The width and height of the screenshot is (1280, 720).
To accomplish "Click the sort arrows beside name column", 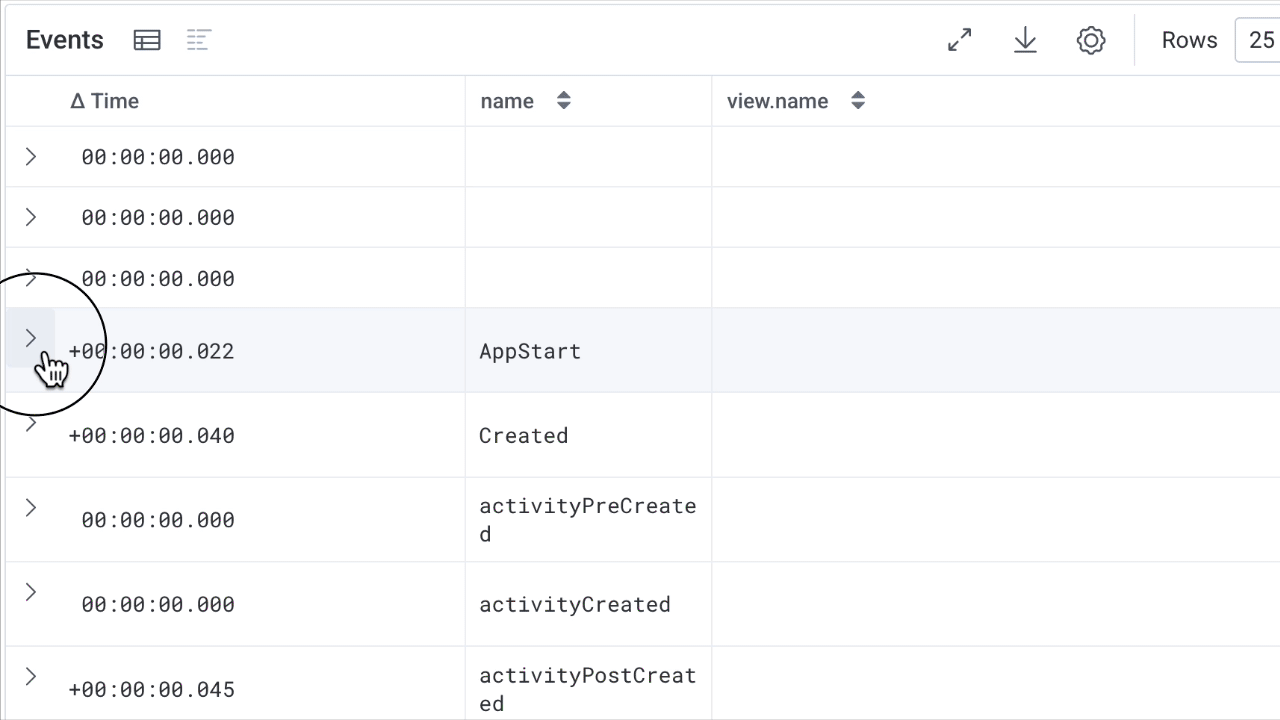I will 564,101.
